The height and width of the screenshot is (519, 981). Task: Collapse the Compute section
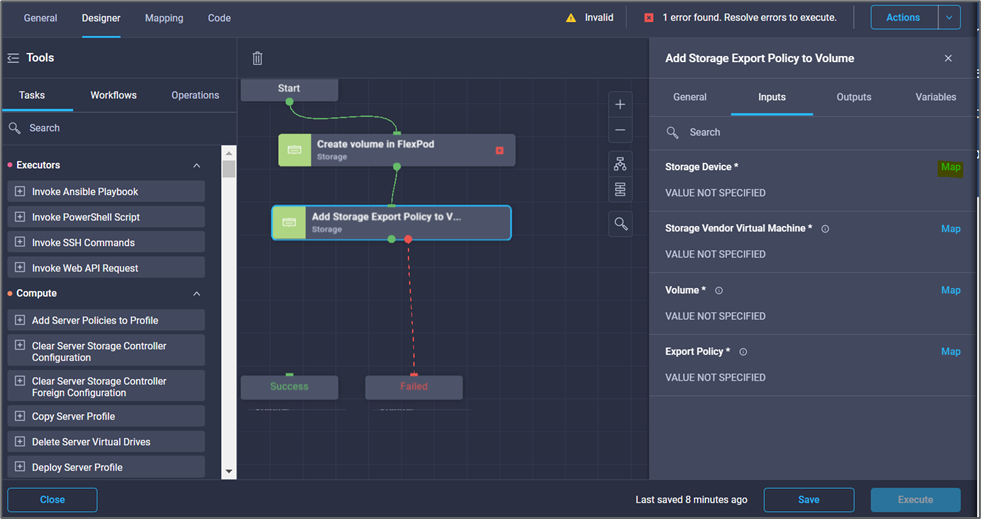196,294
